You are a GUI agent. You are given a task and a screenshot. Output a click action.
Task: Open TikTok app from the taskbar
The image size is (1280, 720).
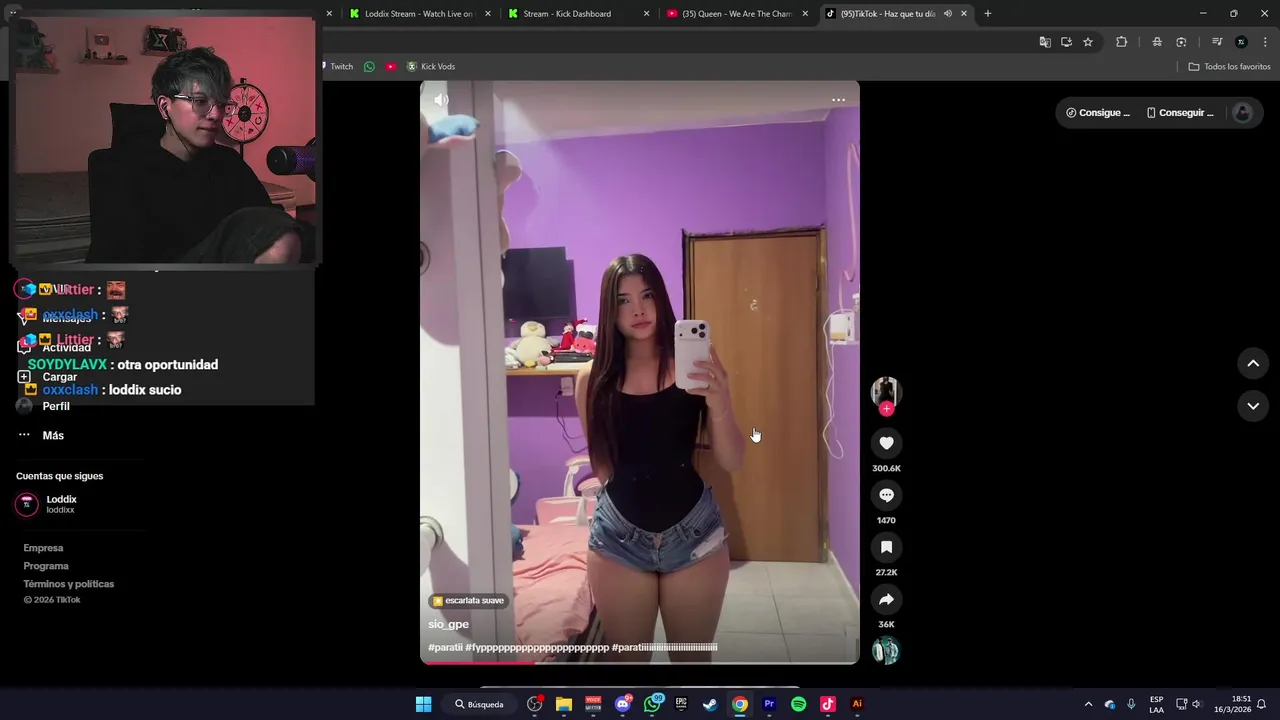coord(827,704)
